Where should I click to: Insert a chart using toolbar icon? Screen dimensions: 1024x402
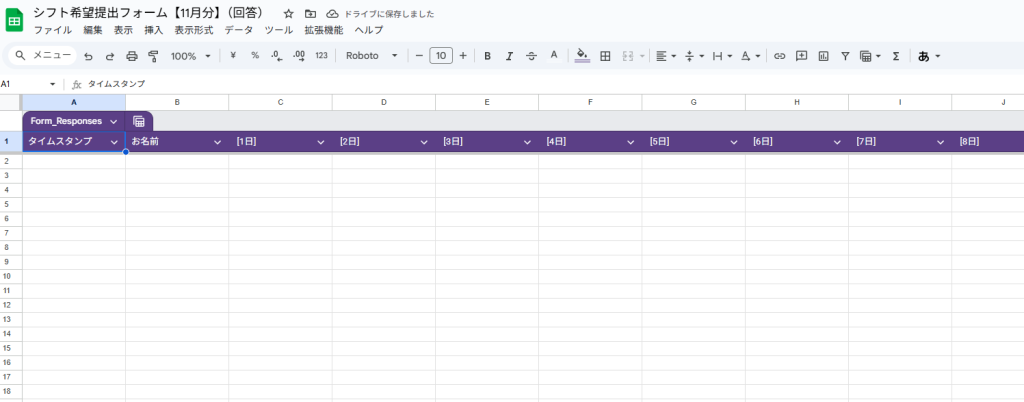(823, 56)
